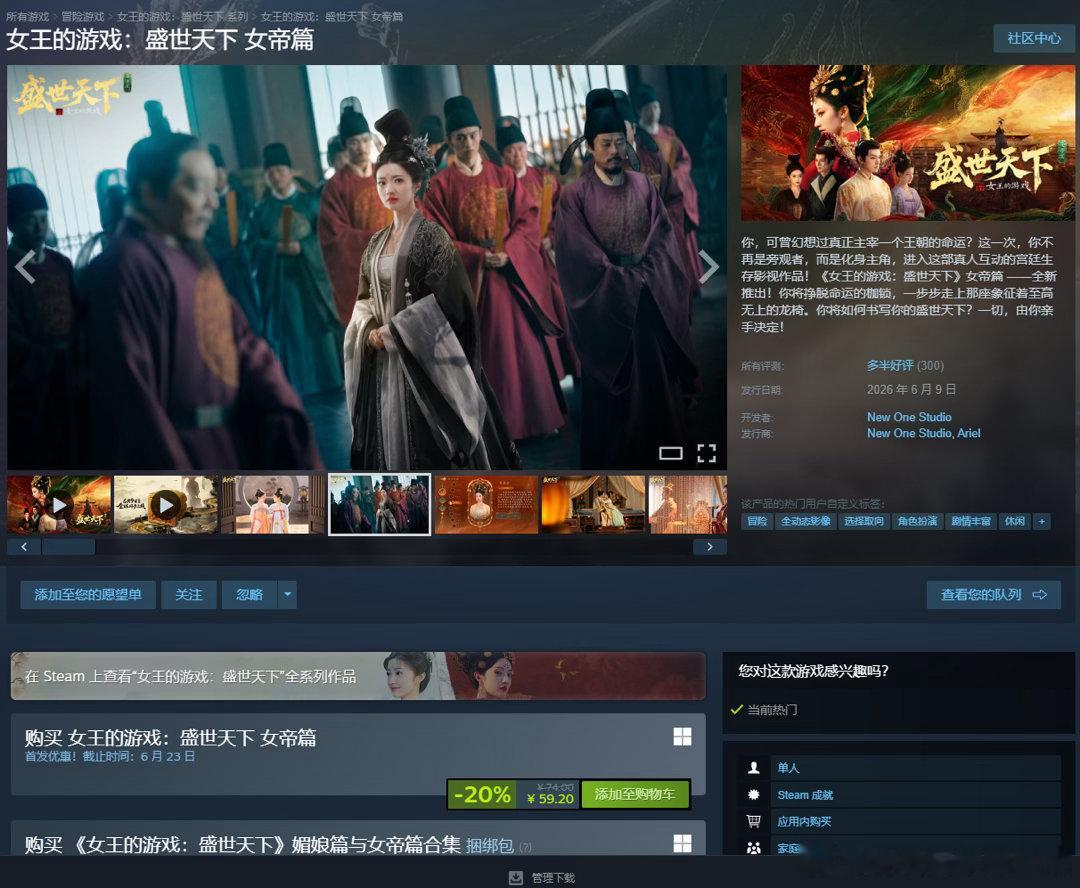Open the 捆绑包 bundle info link
1080x888 pixels.
[x=489, y=845]
